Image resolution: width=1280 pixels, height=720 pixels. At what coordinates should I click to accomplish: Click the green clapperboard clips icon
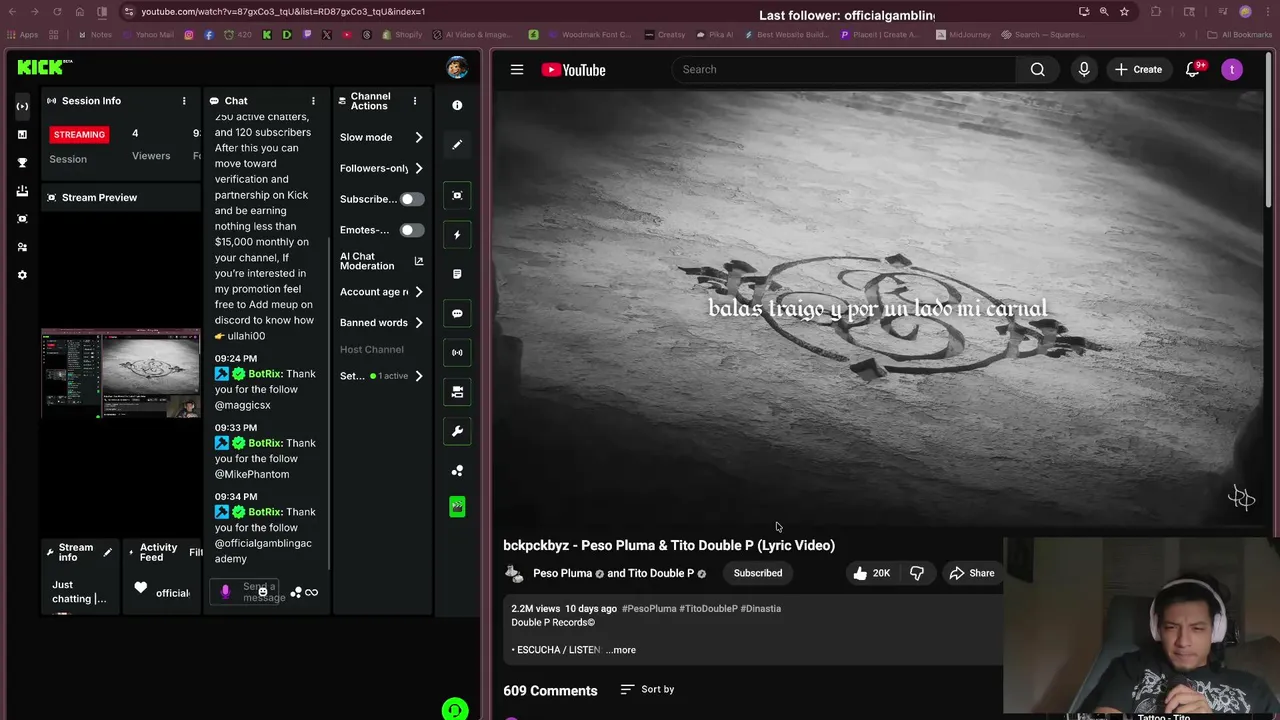[457, 507]
